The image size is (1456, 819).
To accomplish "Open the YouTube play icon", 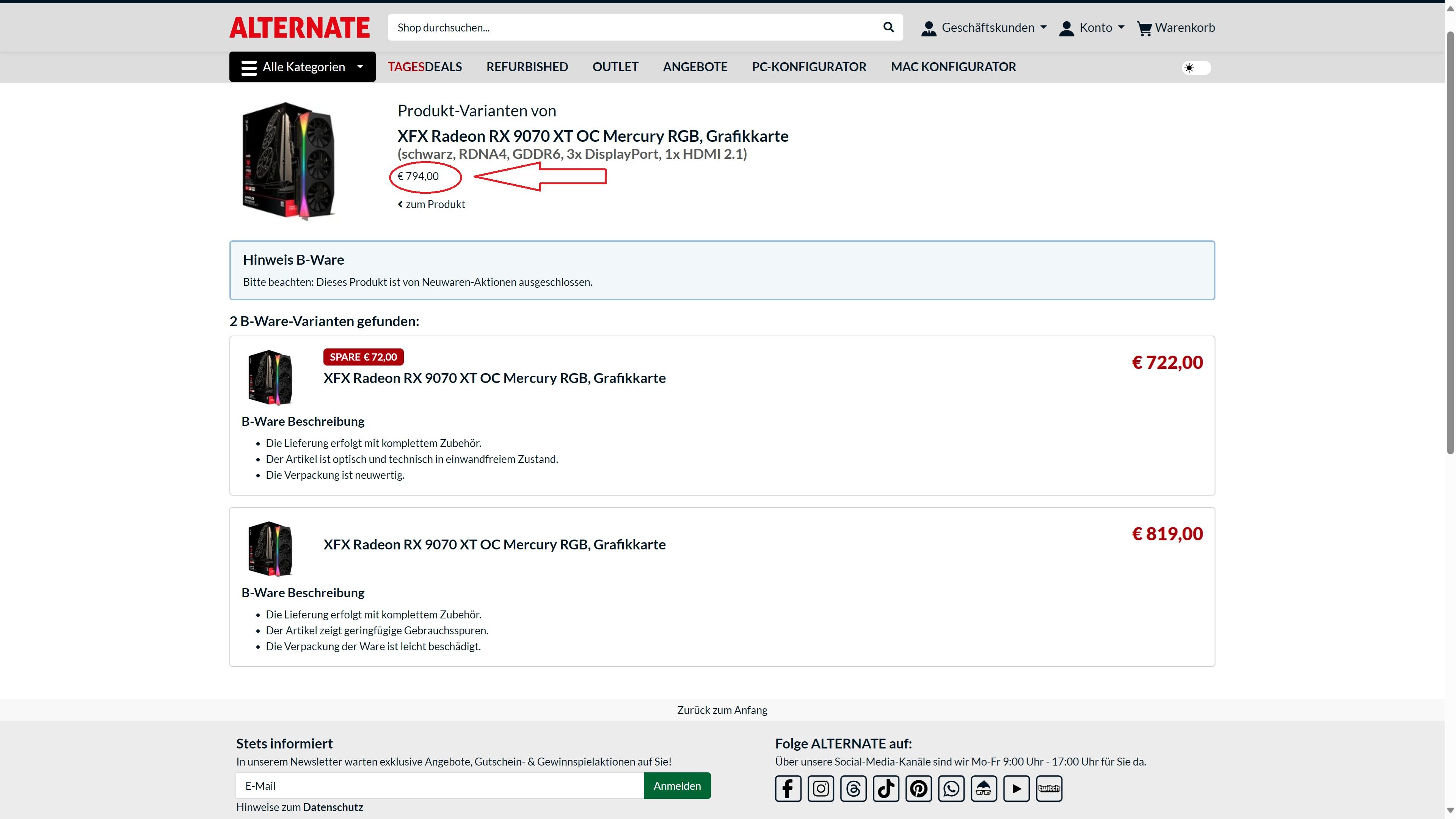I will [1016, 789].
